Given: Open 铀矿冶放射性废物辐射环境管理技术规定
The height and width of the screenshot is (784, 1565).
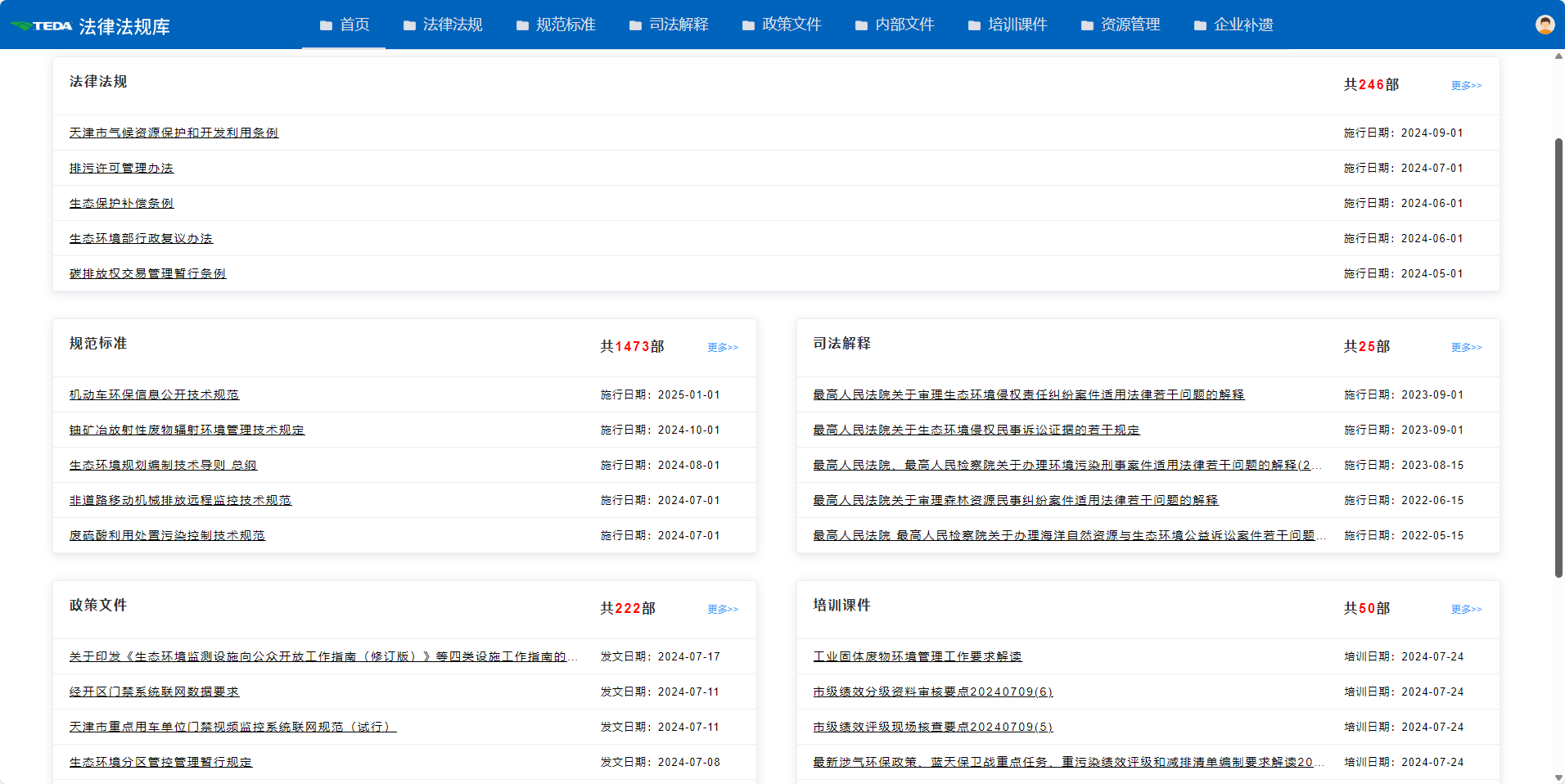Looking at the screenshot, I should 187,430.
